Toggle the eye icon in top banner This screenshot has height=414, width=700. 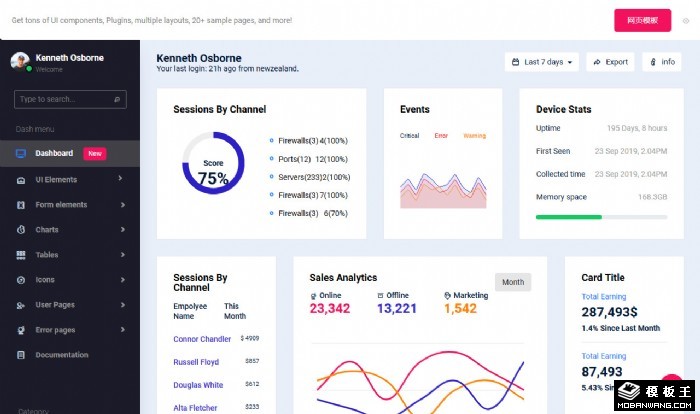pos(685,20)
